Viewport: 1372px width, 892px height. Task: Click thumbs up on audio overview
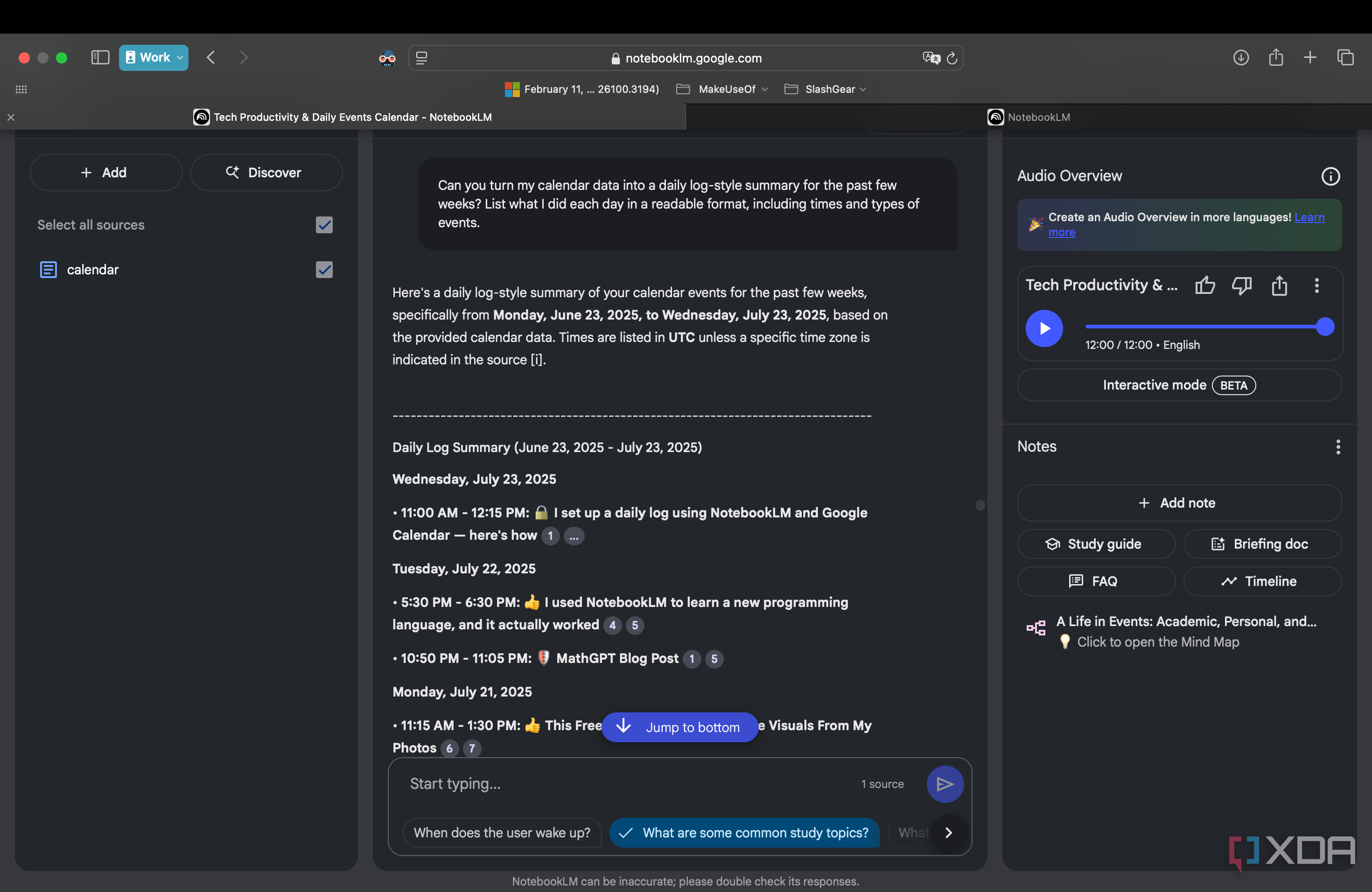point(1204,285)
